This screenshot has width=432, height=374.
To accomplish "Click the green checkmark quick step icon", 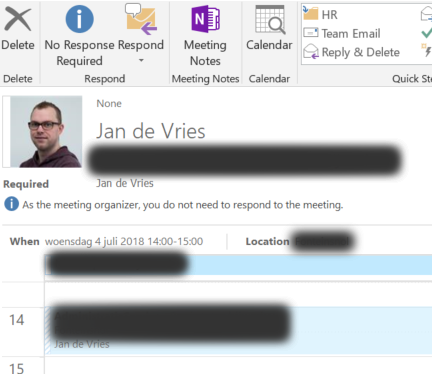I will coord(426,33).
